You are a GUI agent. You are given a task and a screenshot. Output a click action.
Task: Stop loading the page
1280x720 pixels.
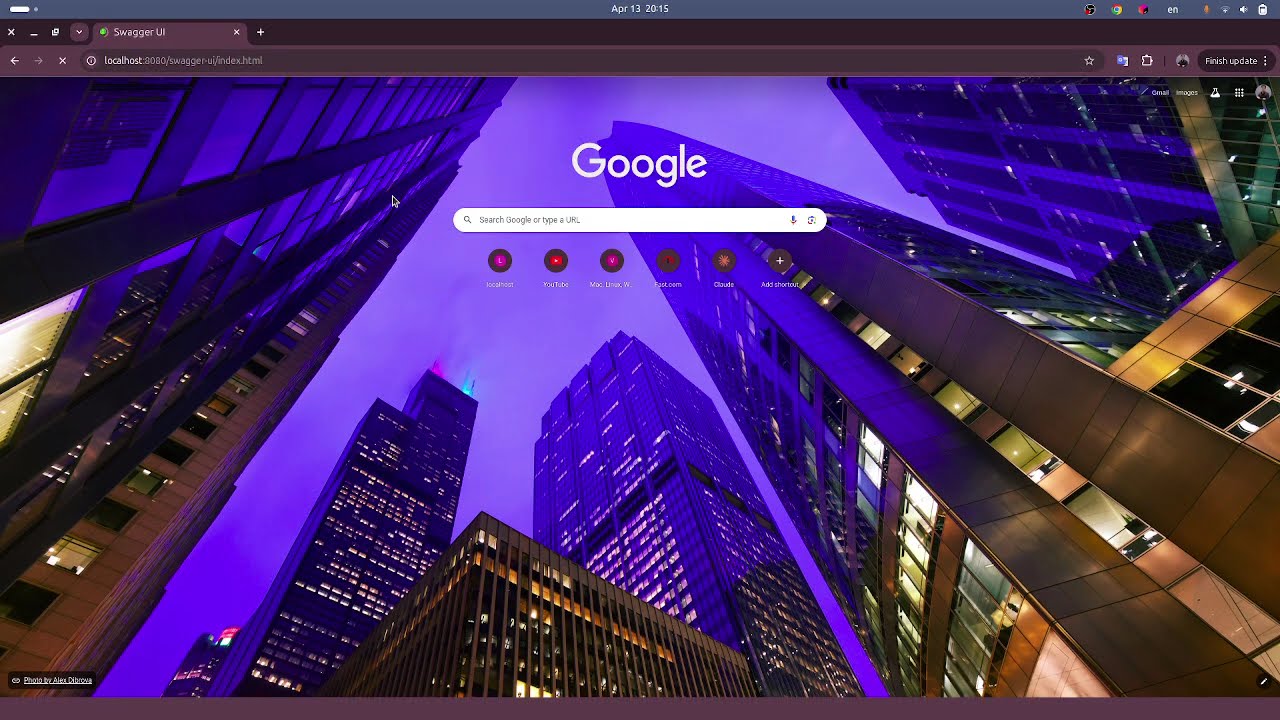62,61
